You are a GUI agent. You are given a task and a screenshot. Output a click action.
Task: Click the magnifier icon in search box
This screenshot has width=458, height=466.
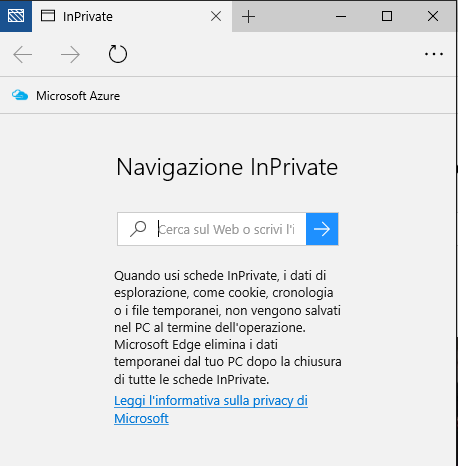click(x=138, y=229)
